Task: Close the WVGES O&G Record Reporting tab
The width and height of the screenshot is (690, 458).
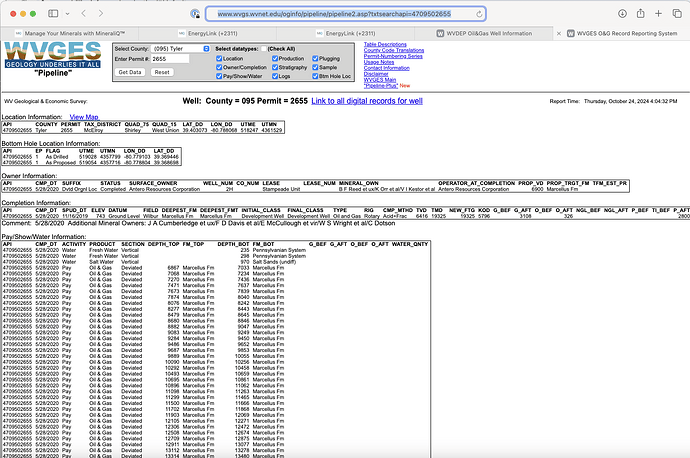Action: point(559,33)
